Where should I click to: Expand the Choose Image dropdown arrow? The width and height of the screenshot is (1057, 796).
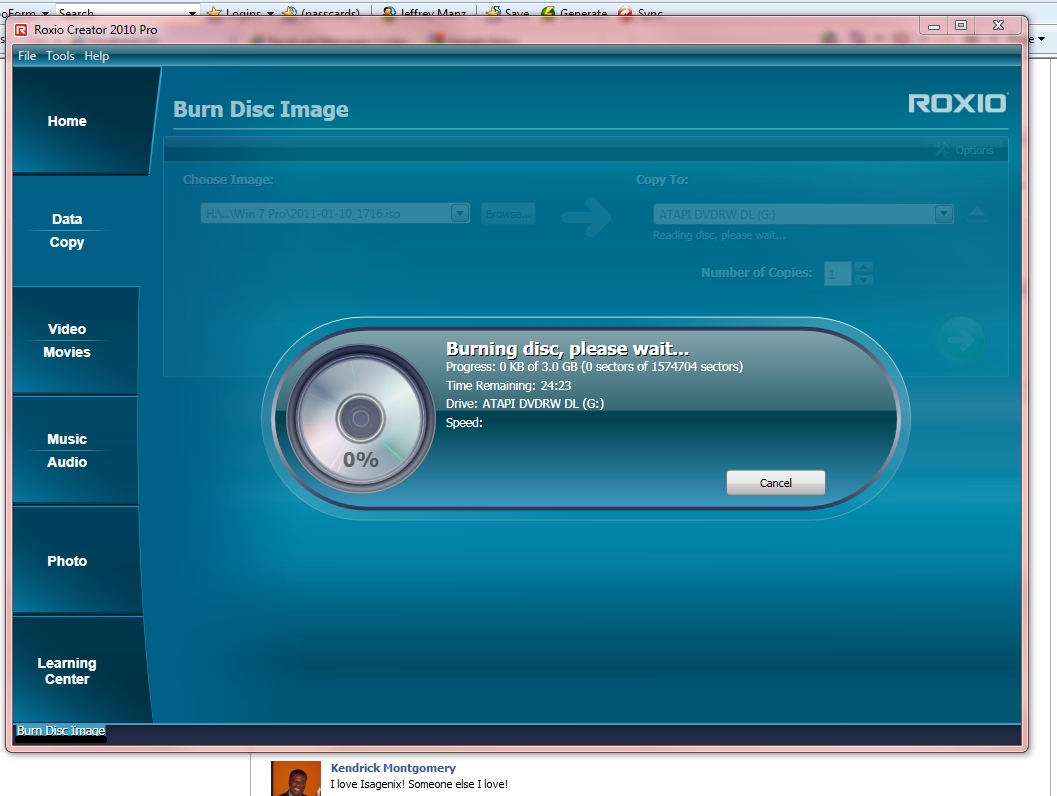[x=460, y=213]
